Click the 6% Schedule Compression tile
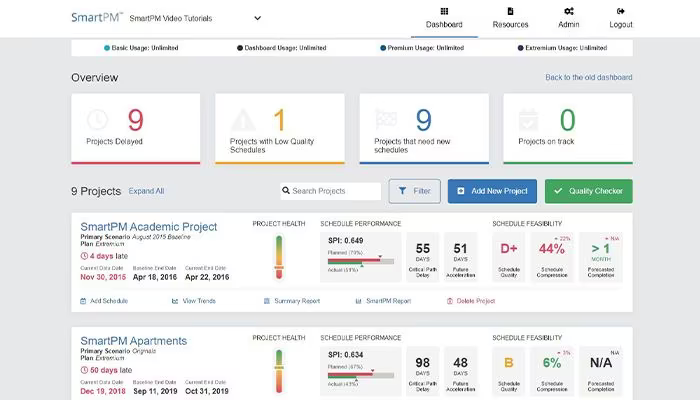This screenshot has width=700, height=400. click(552, 371)
